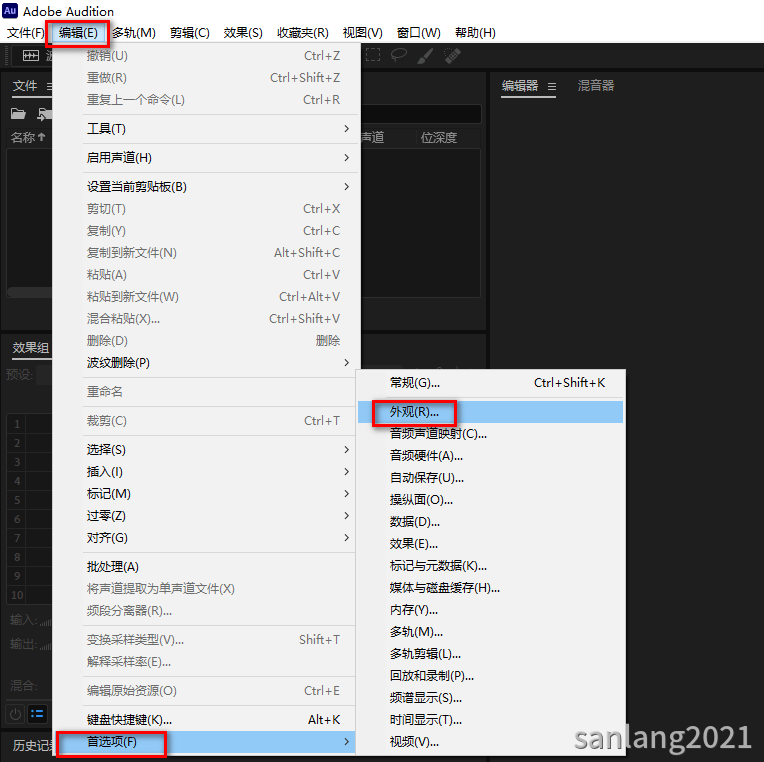Open 标记与元数据(K)... preferences
This screenshot has height=762, width=764.
(490, 566)
